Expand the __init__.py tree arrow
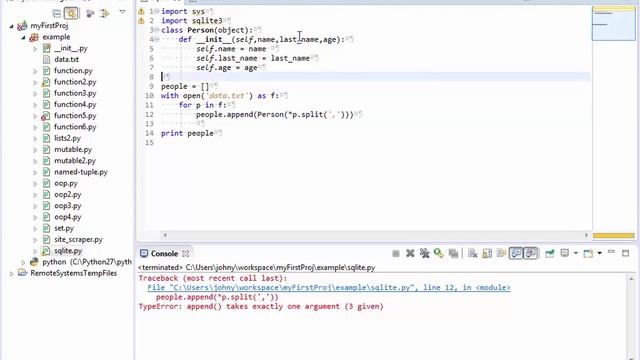 point(35,49)
